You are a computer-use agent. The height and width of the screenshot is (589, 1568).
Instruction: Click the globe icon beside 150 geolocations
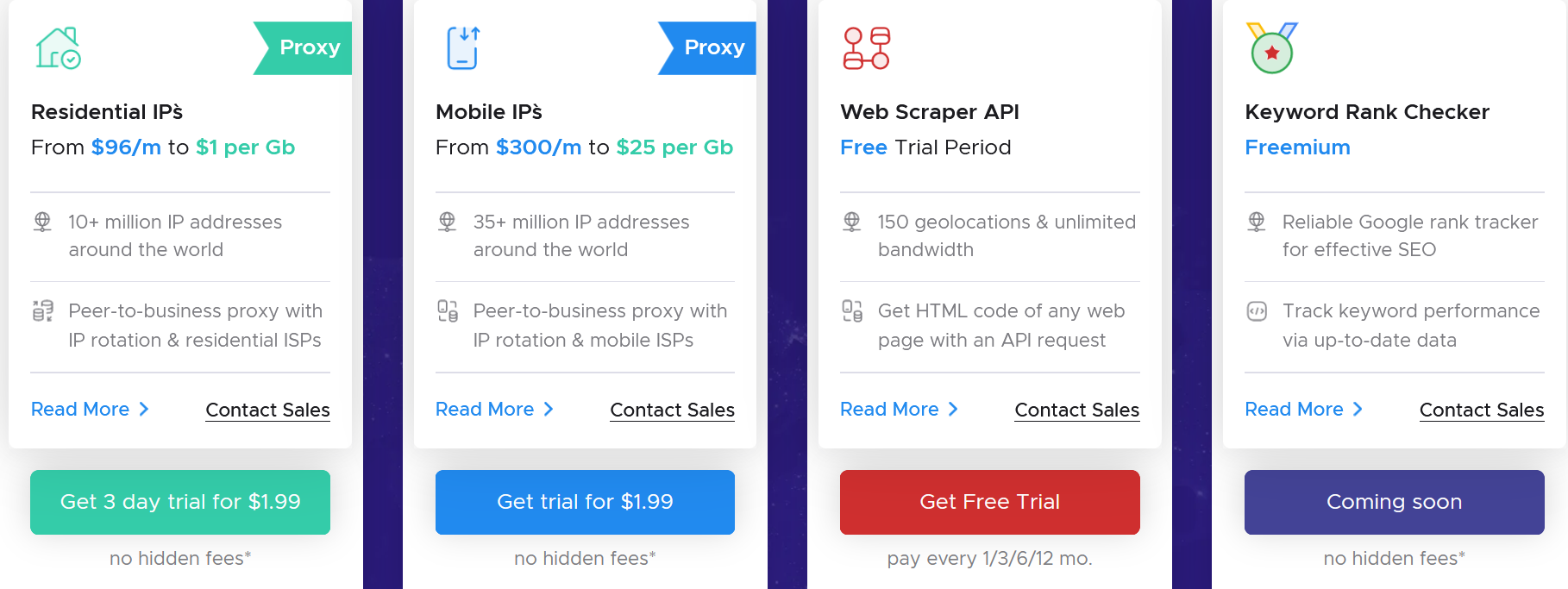852,222
